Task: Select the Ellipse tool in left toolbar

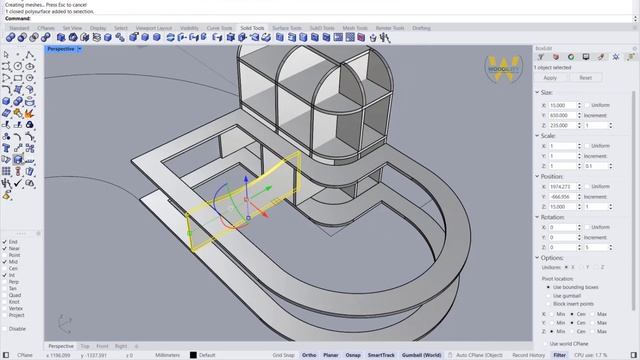Action: point(29,66)
